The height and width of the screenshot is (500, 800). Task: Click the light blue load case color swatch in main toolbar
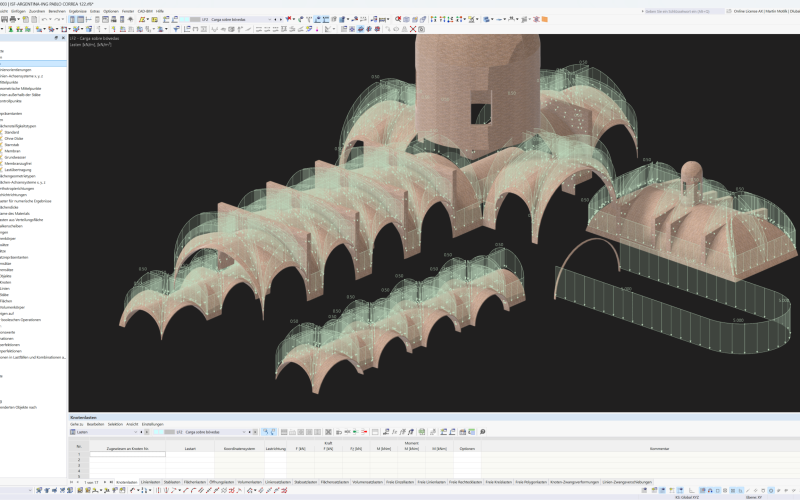pyautogui.click(x=184, y=19)
